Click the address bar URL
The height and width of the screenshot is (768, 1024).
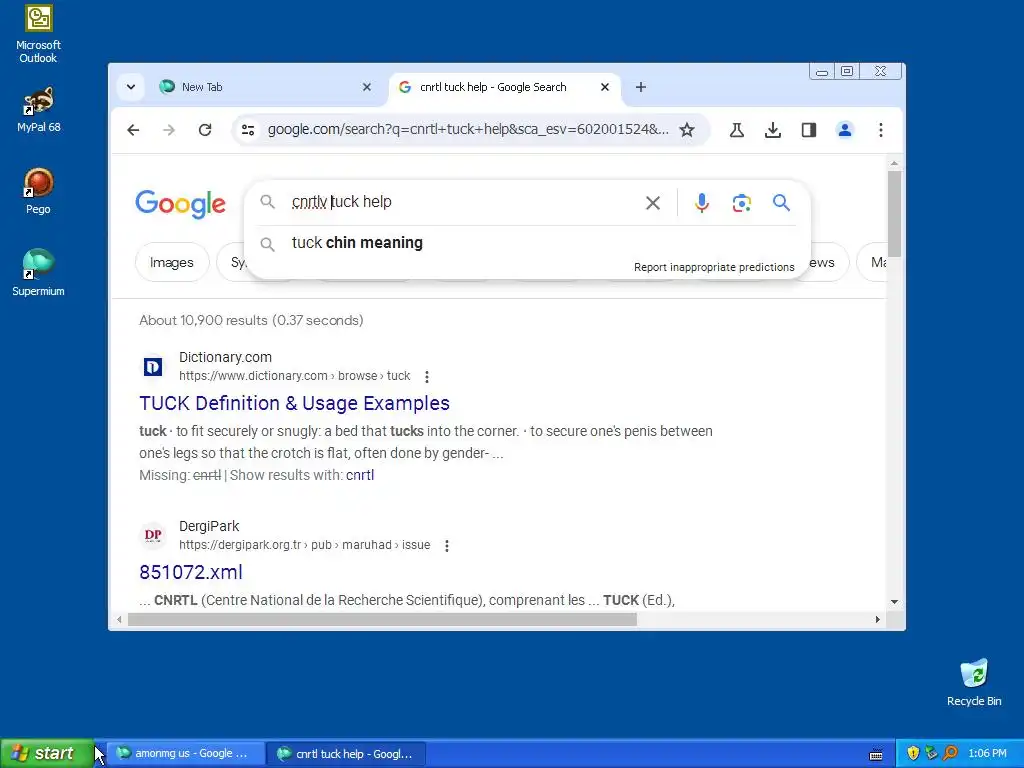point(468,129)
